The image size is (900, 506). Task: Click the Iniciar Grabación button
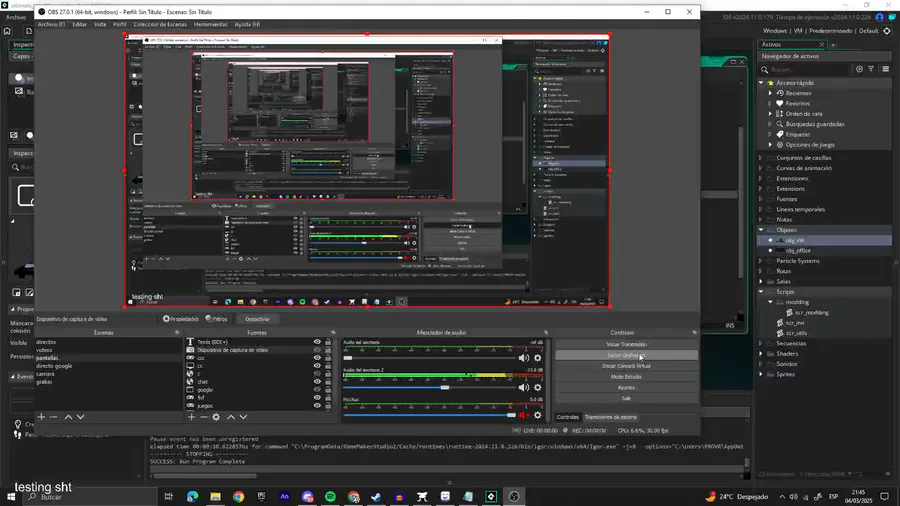[626, 355]
